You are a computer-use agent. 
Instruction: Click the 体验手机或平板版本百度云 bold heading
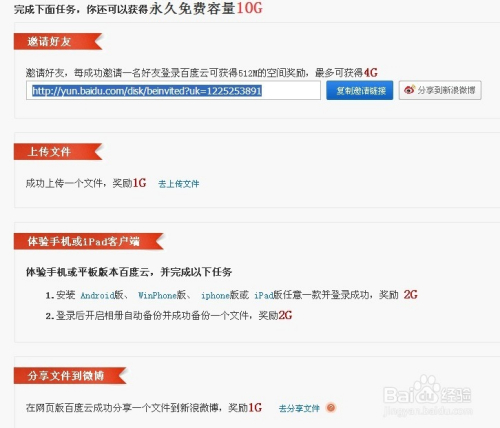[129, 272]
